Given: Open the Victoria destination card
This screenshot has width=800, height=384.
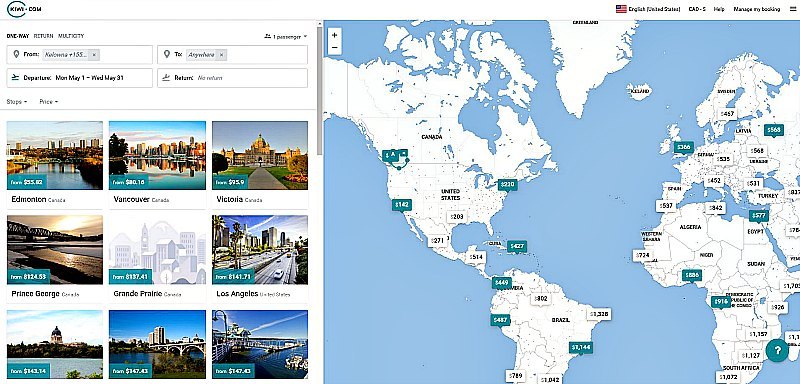Looking at the screenshot, I should pos(260,164).
